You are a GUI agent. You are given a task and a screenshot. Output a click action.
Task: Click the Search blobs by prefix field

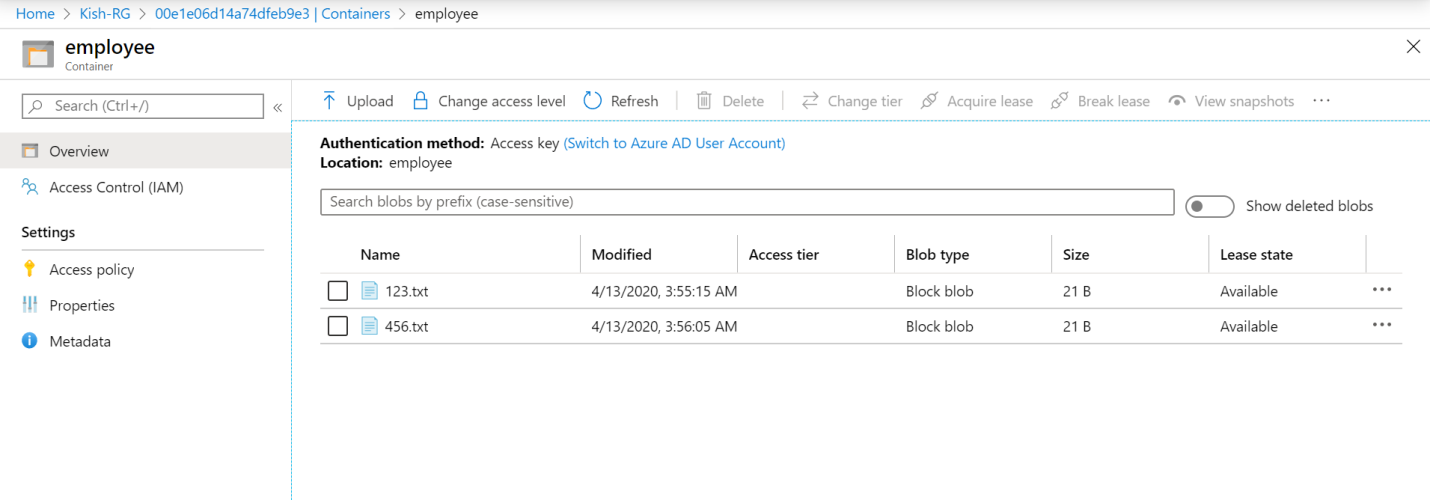pyautogui.click(x=746, y=202)
